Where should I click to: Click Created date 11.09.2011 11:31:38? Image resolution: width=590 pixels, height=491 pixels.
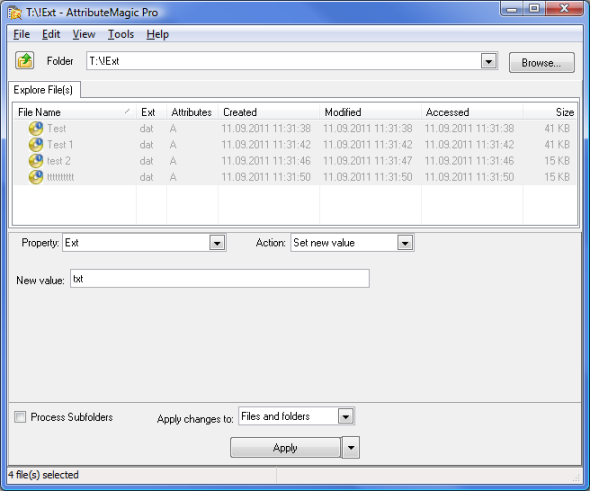(266, 129)
